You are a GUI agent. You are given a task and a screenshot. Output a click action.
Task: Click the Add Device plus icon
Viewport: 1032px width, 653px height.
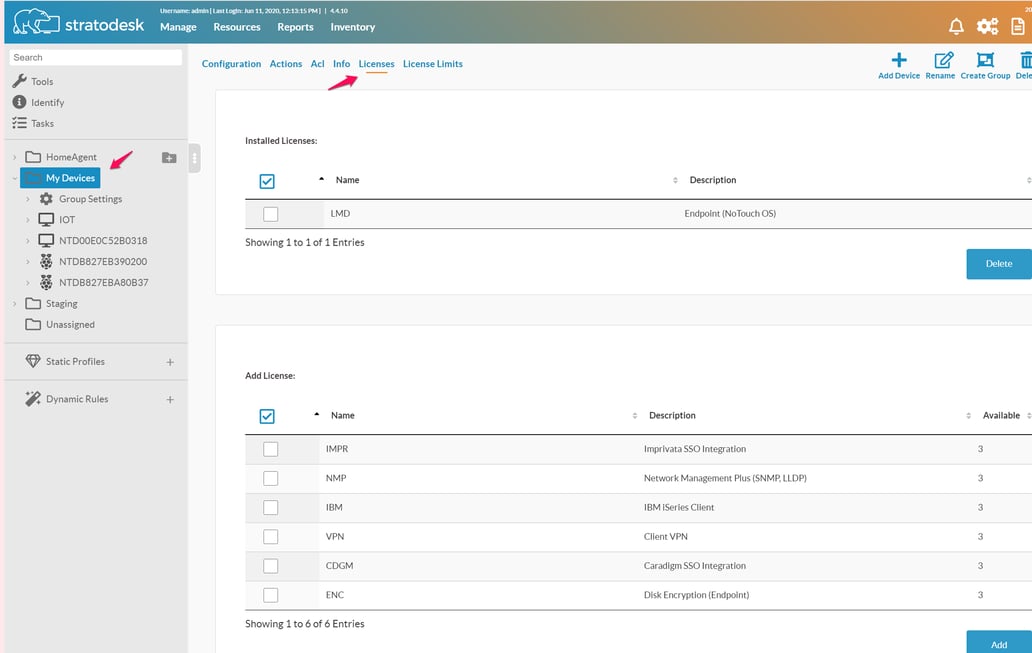tap(898, 60)
